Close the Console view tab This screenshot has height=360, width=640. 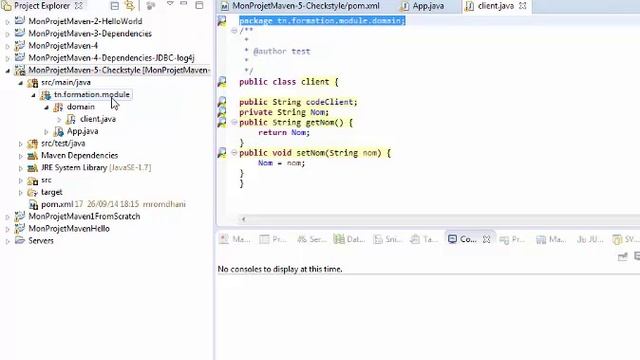[487, 240]
